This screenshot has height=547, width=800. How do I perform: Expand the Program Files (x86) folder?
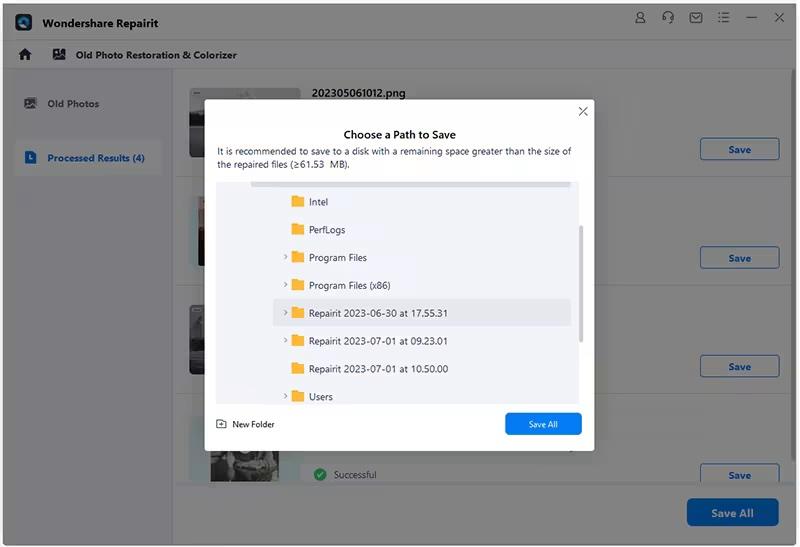(x=285, y=285)
